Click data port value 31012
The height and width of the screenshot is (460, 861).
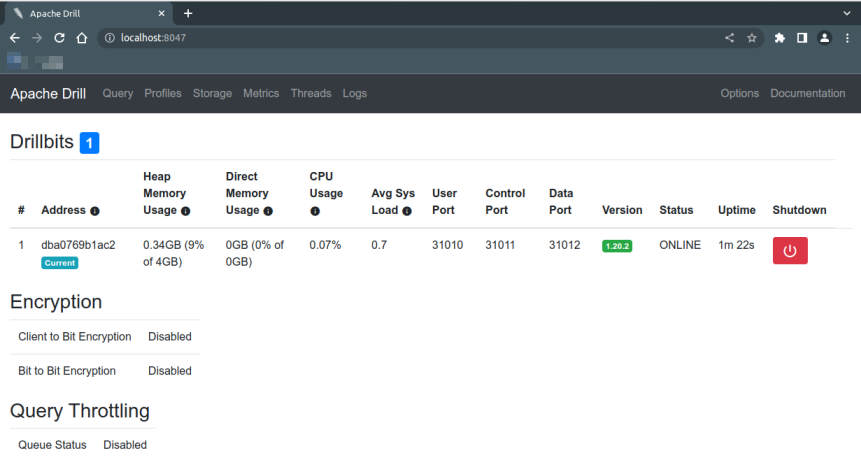pyautogui.click(x=564, y=245)
